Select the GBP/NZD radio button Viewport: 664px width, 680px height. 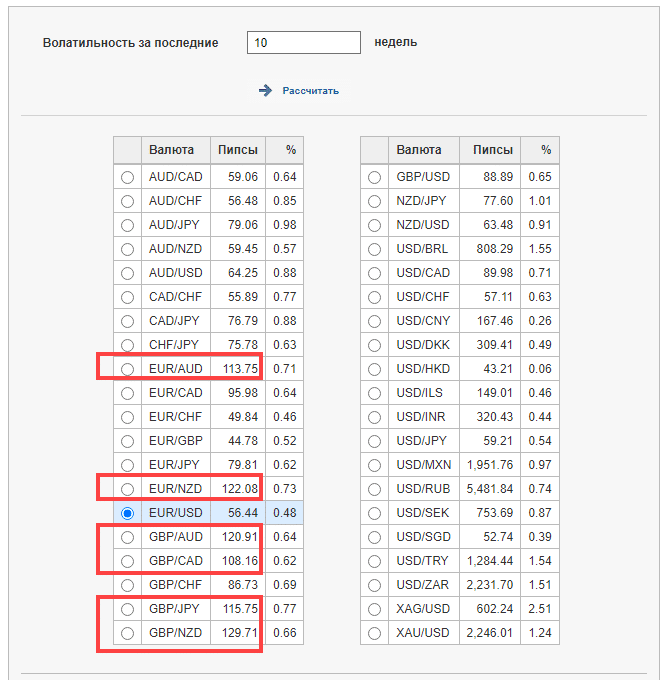pyautogui.click(x=127, y=633)
